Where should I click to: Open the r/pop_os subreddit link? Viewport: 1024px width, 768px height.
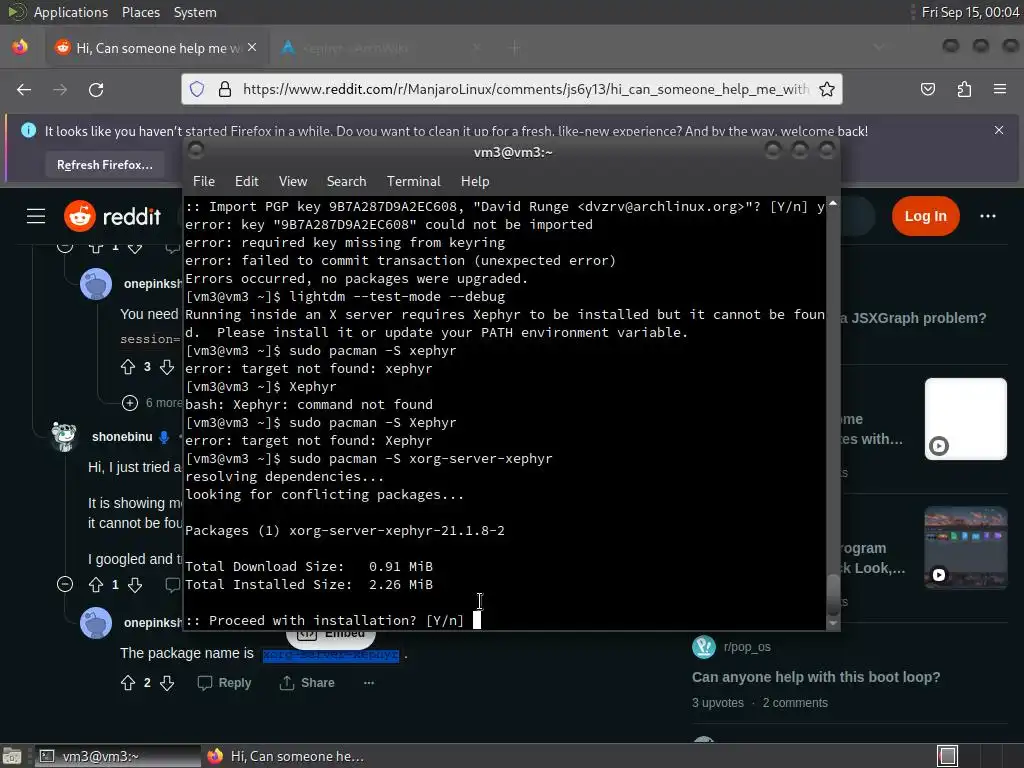[747, 647]
